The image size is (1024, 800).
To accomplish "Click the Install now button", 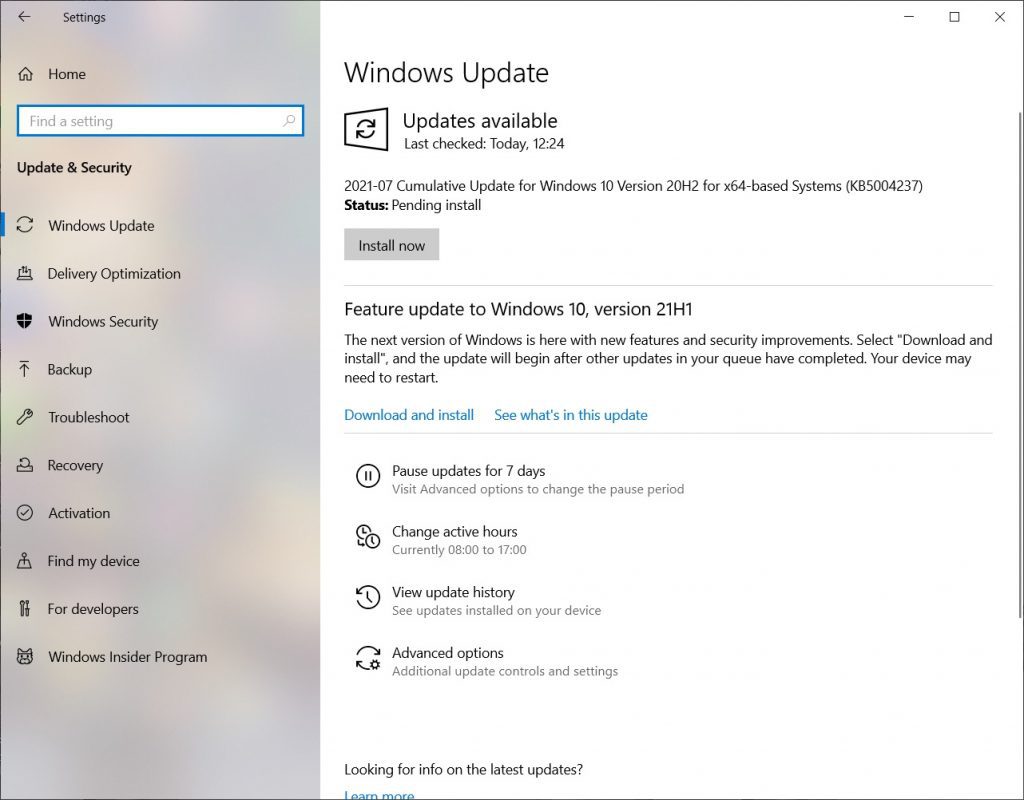I will 391,244.
